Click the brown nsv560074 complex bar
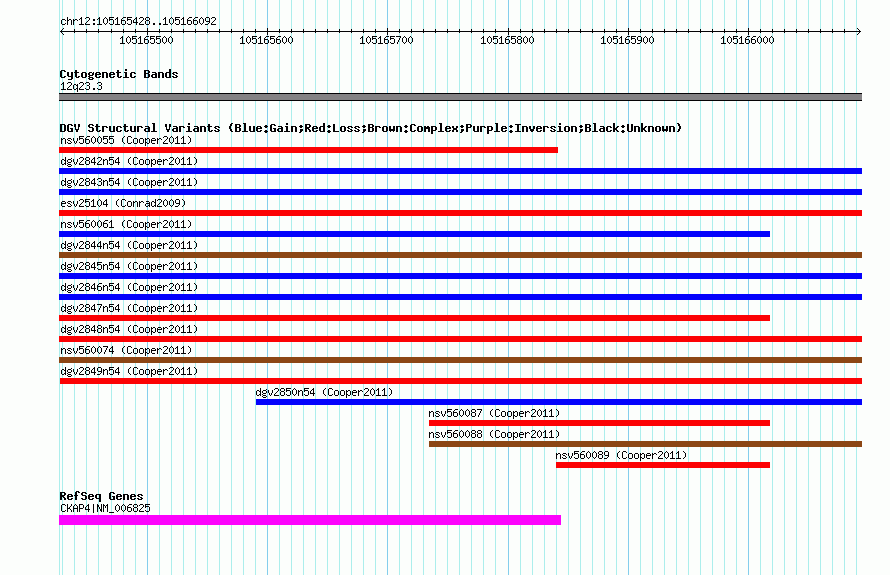The image size is (890, 575). [x=460, y=360]
